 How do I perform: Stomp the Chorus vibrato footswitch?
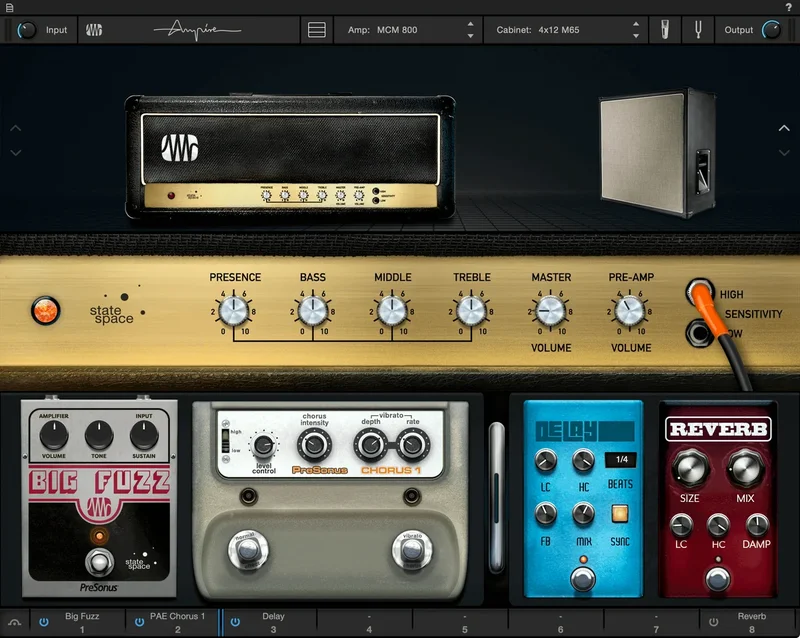[x=412, y=551]
